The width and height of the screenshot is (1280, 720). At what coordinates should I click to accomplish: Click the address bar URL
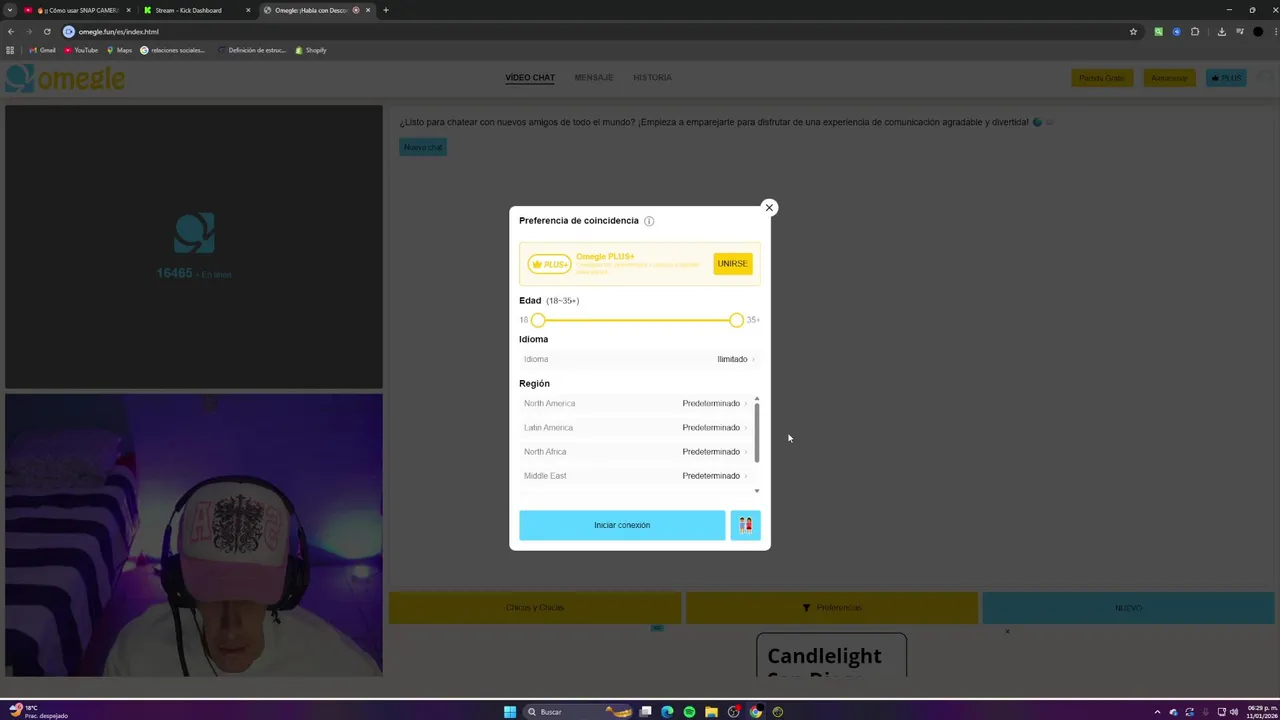point(118,32)
